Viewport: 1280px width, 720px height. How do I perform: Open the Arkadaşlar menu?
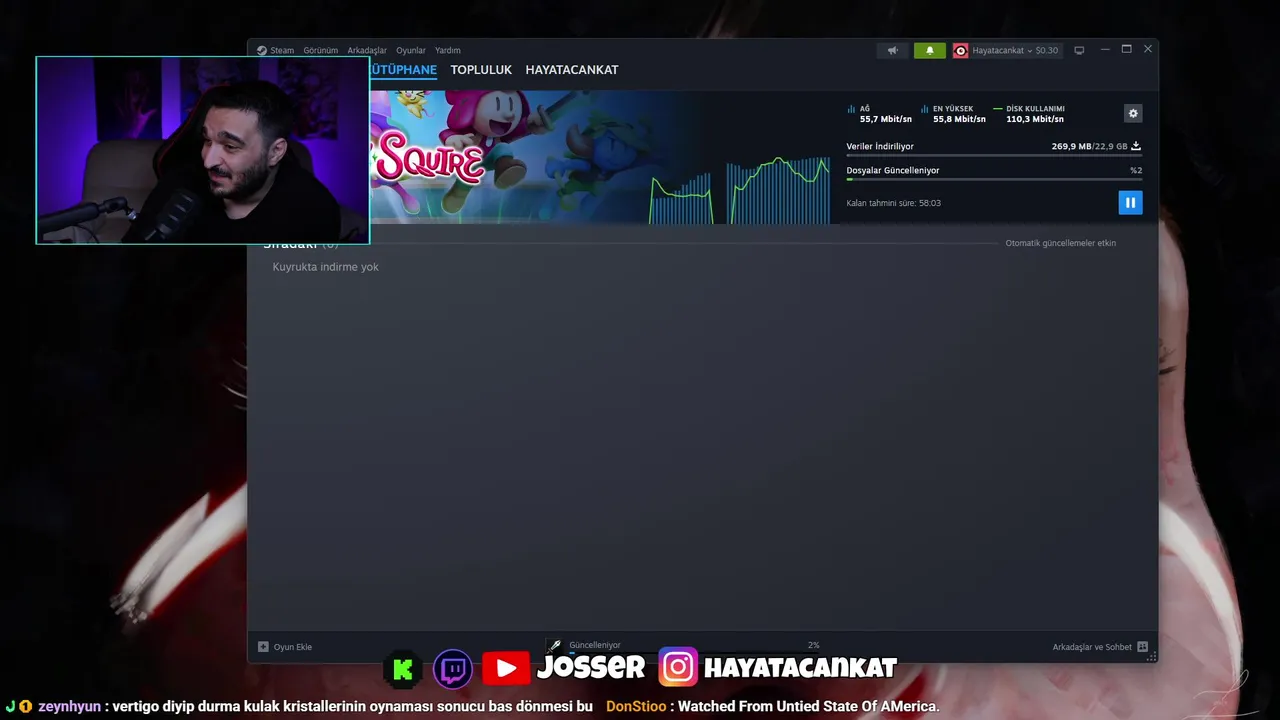point(367,50)
